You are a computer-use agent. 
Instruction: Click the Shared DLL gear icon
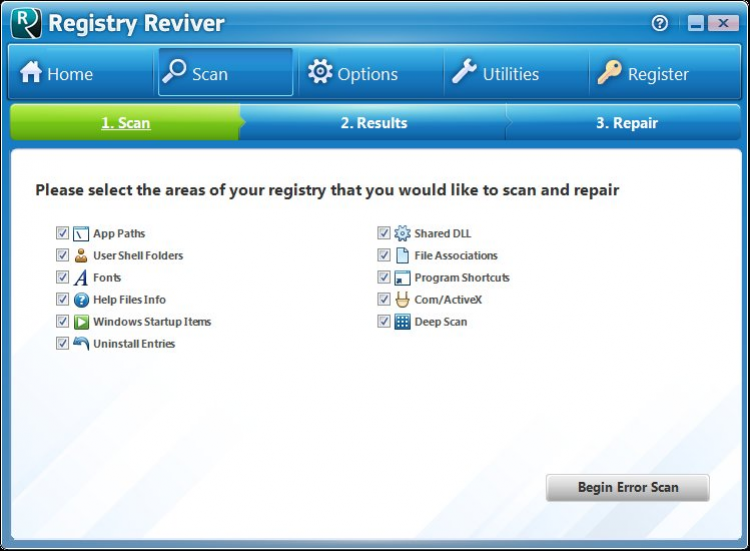point(402,233)
